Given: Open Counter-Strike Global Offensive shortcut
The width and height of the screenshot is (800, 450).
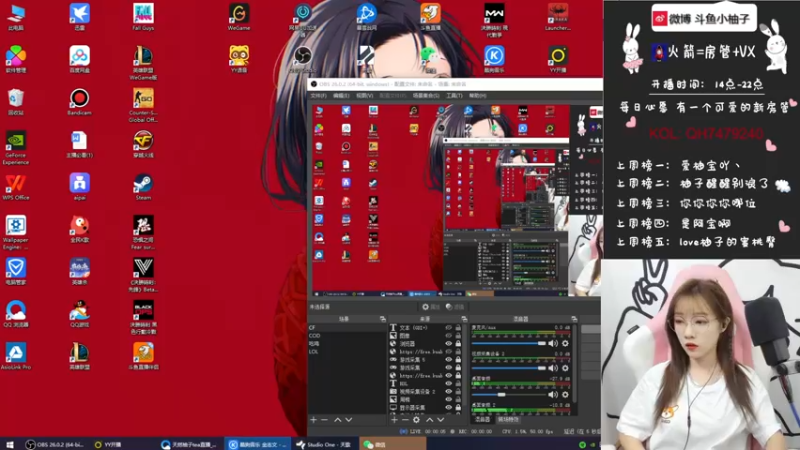Looking at the screenshot, I should (143, 105).
